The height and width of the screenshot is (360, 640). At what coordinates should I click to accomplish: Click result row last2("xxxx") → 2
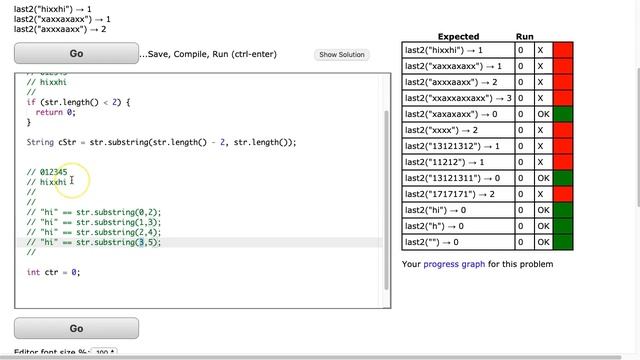coord(487,130)
